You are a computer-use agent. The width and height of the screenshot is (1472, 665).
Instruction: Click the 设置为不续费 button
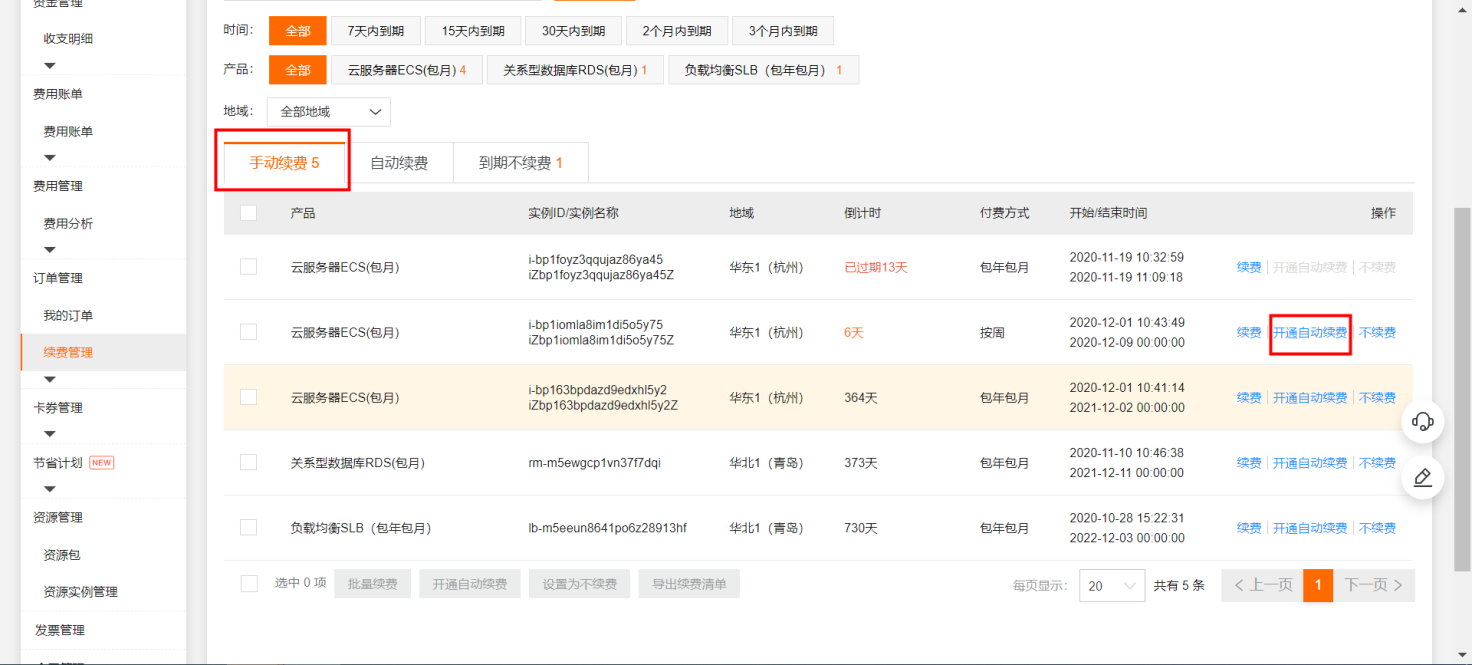pyautogui.click(x=580, y=584)
